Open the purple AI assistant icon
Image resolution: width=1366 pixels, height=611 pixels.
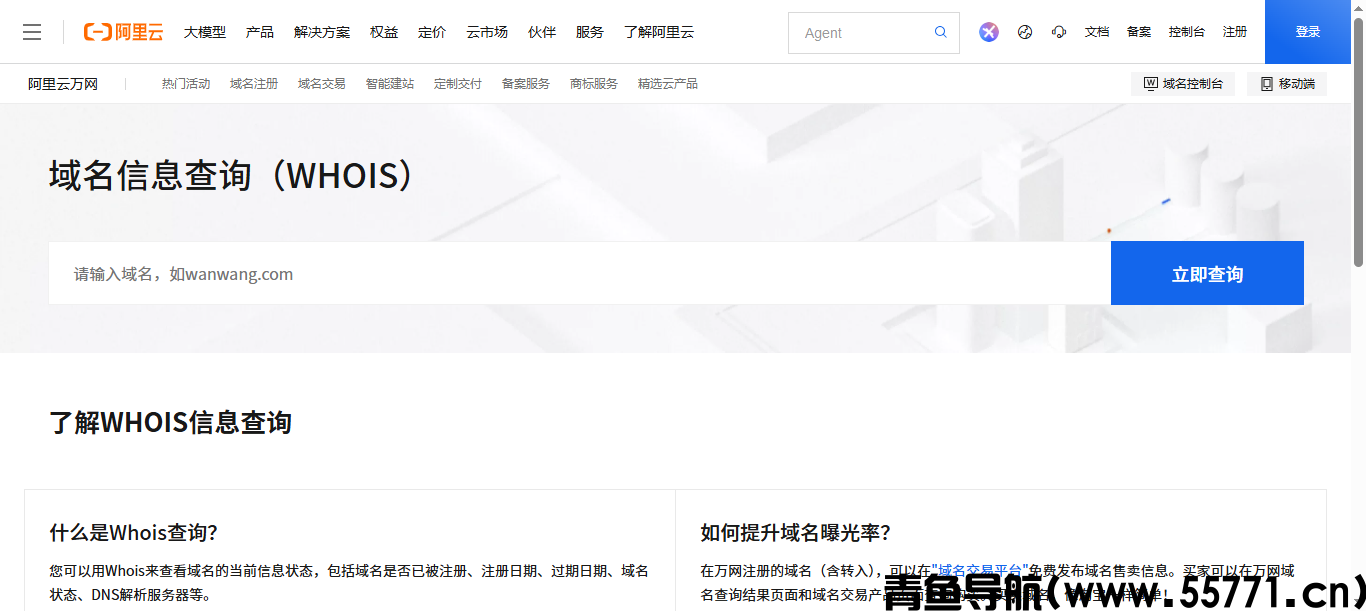[989, 32]
